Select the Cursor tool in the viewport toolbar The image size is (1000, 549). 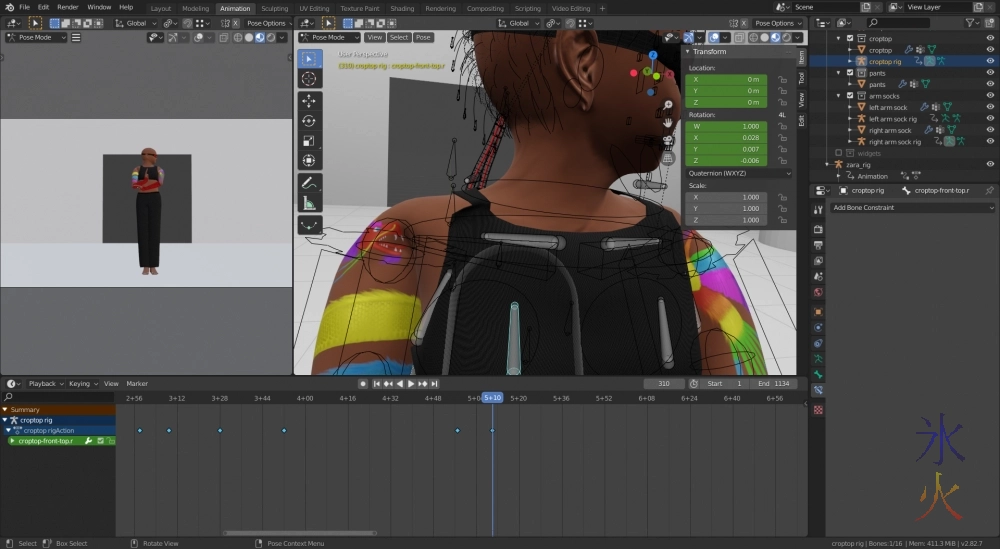coord(309,78)
